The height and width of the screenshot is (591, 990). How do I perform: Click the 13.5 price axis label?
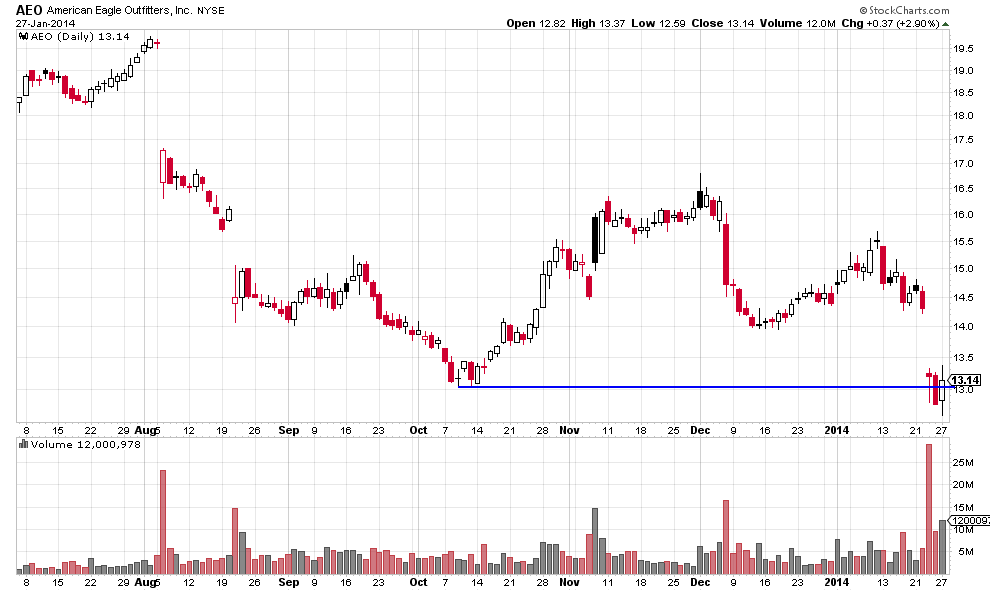click(x=963, y=357)
